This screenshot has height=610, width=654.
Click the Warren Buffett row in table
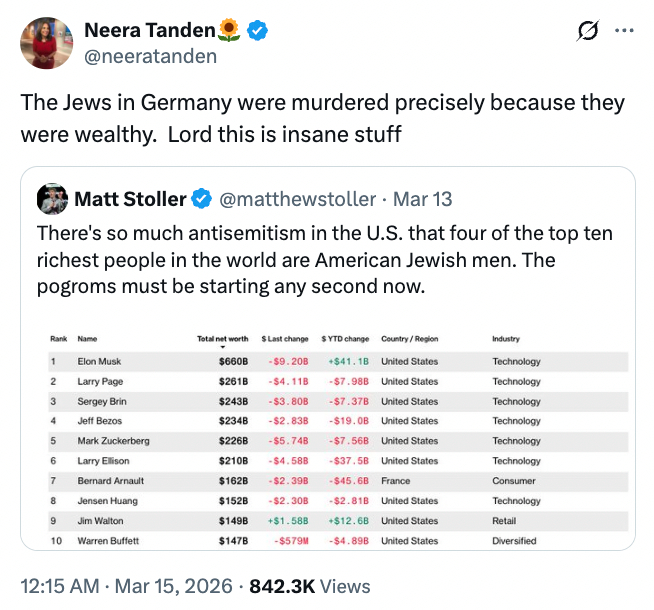pyautogui.click(x=328, y=541)
